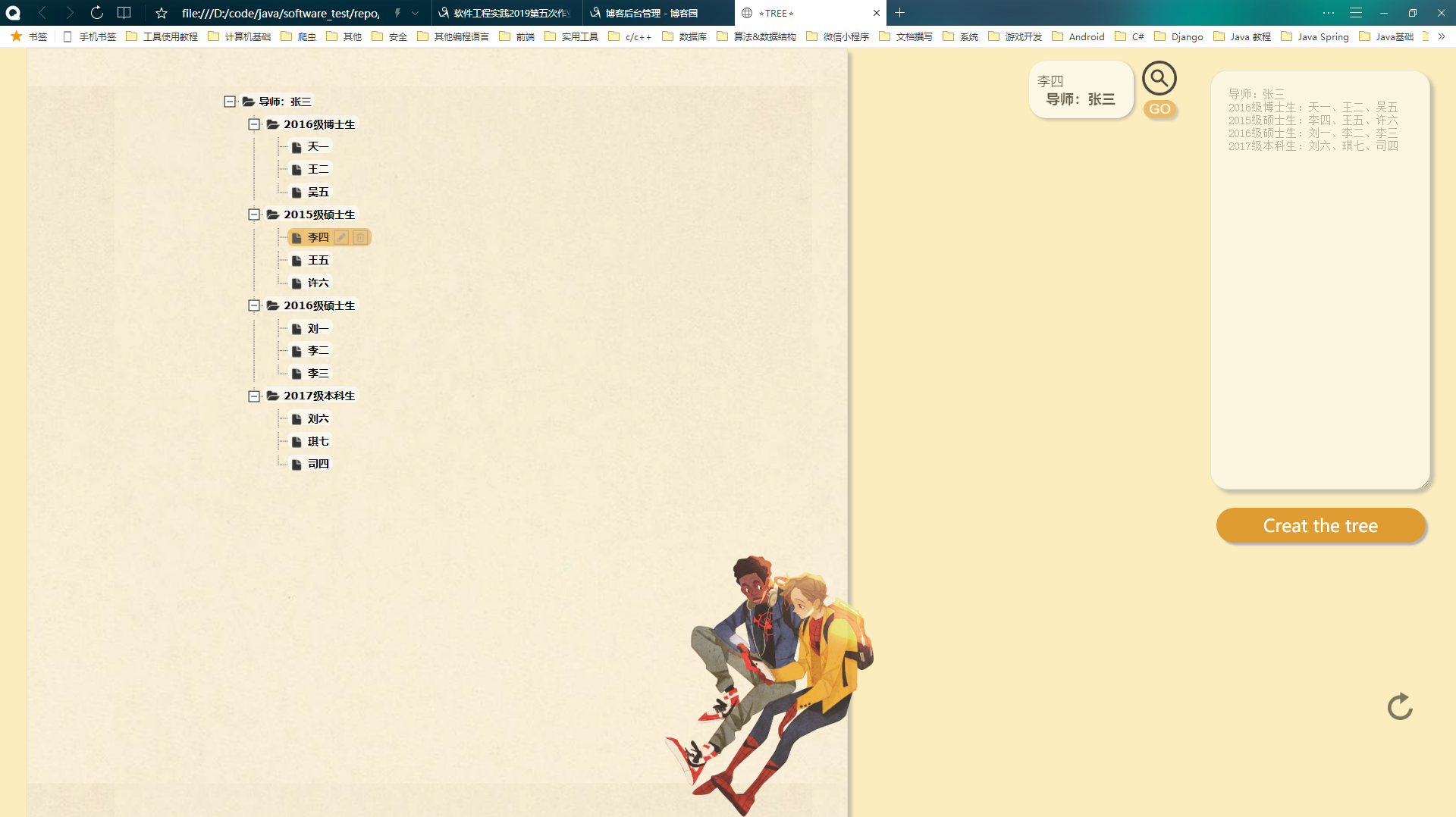1456x817 pixels.
Task: Select the 天一 student node
Action: click(311, 147)
